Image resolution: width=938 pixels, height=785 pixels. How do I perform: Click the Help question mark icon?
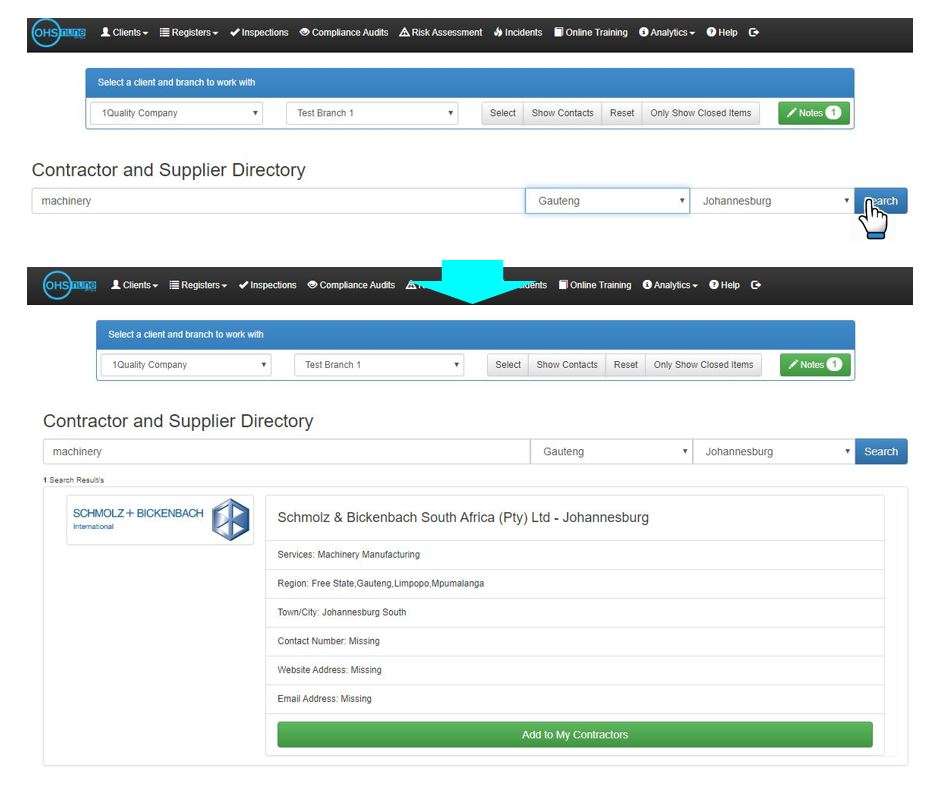pos(709,31)
